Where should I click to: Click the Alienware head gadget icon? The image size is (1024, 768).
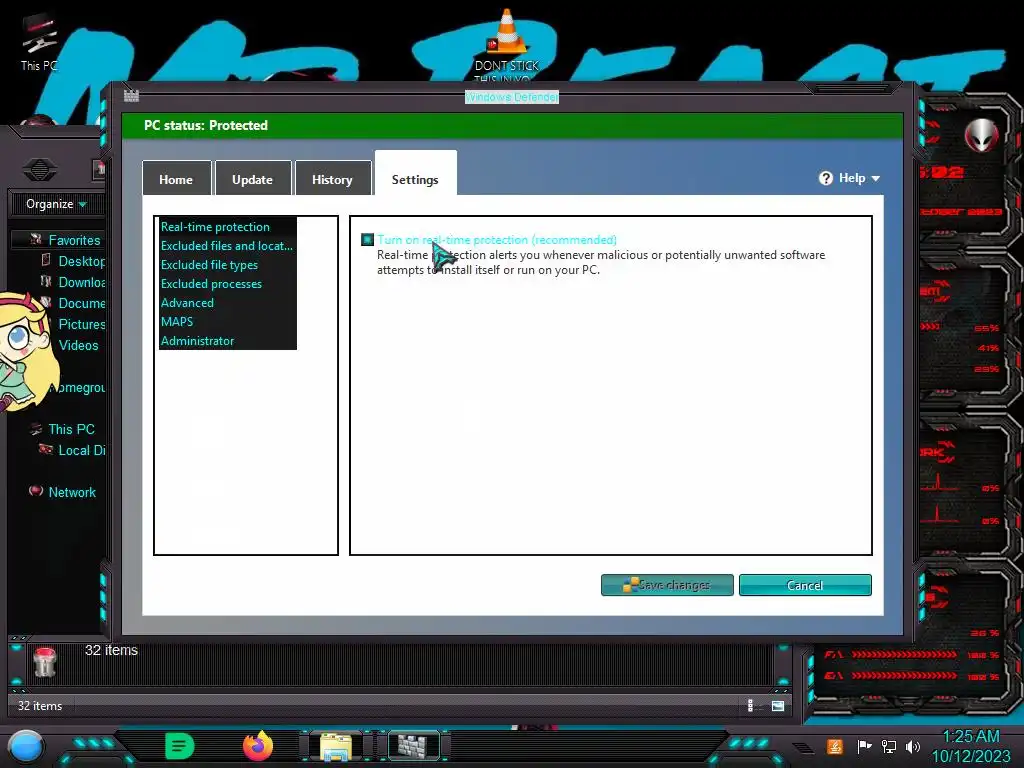pyautogui.click(x=982, y=135)
